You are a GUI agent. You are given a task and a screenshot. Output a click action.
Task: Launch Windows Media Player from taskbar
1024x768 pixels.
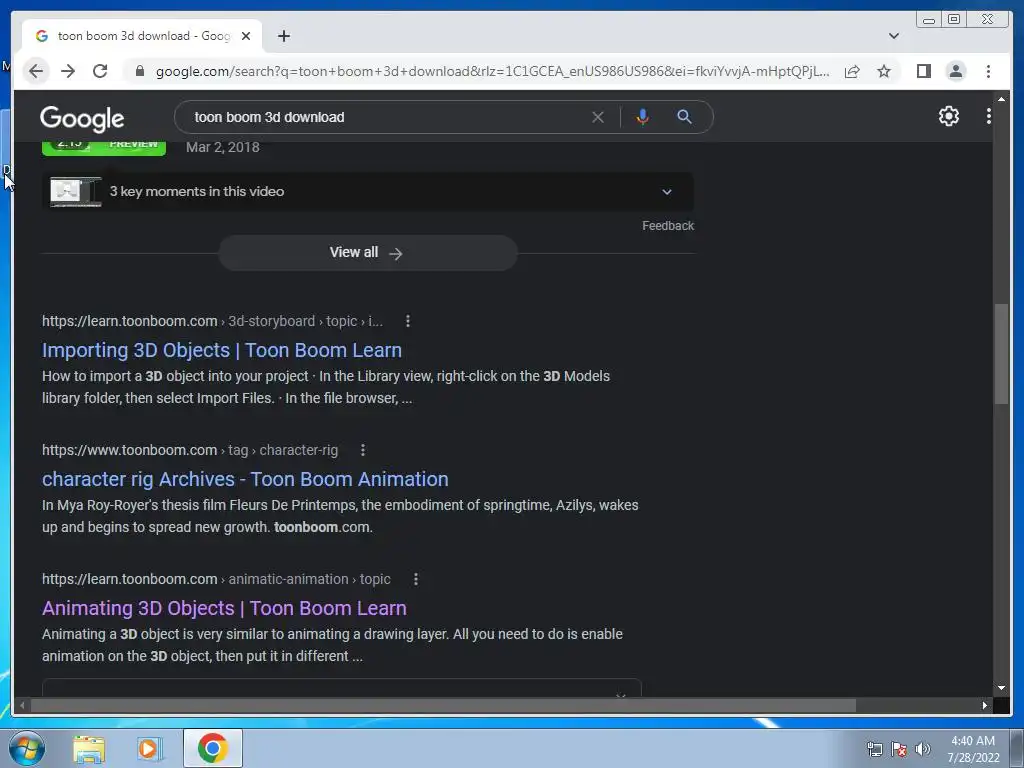click(x=149, y=748)
